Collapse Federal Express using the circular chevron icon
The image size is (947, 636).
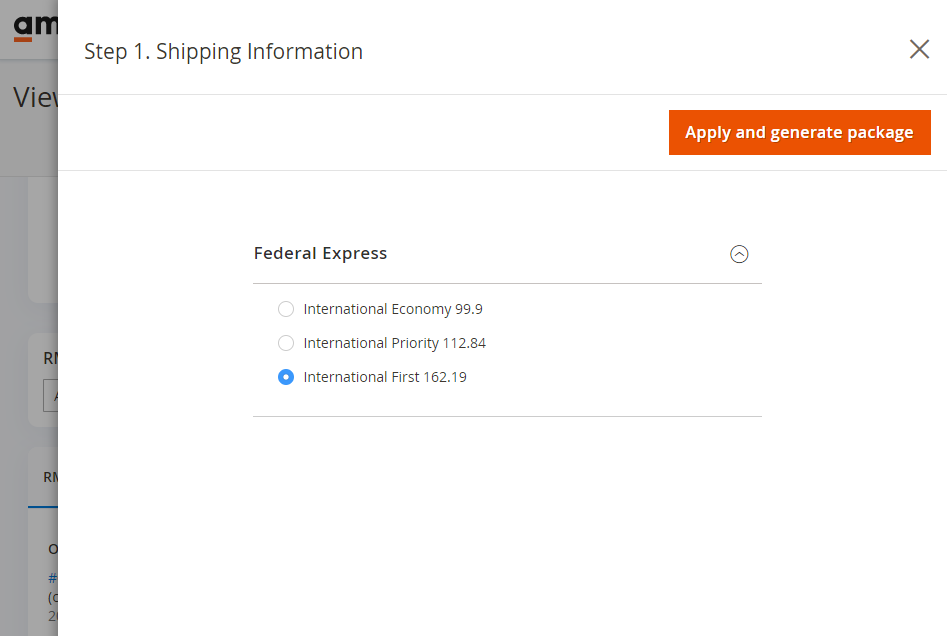[x=739, y=254]
